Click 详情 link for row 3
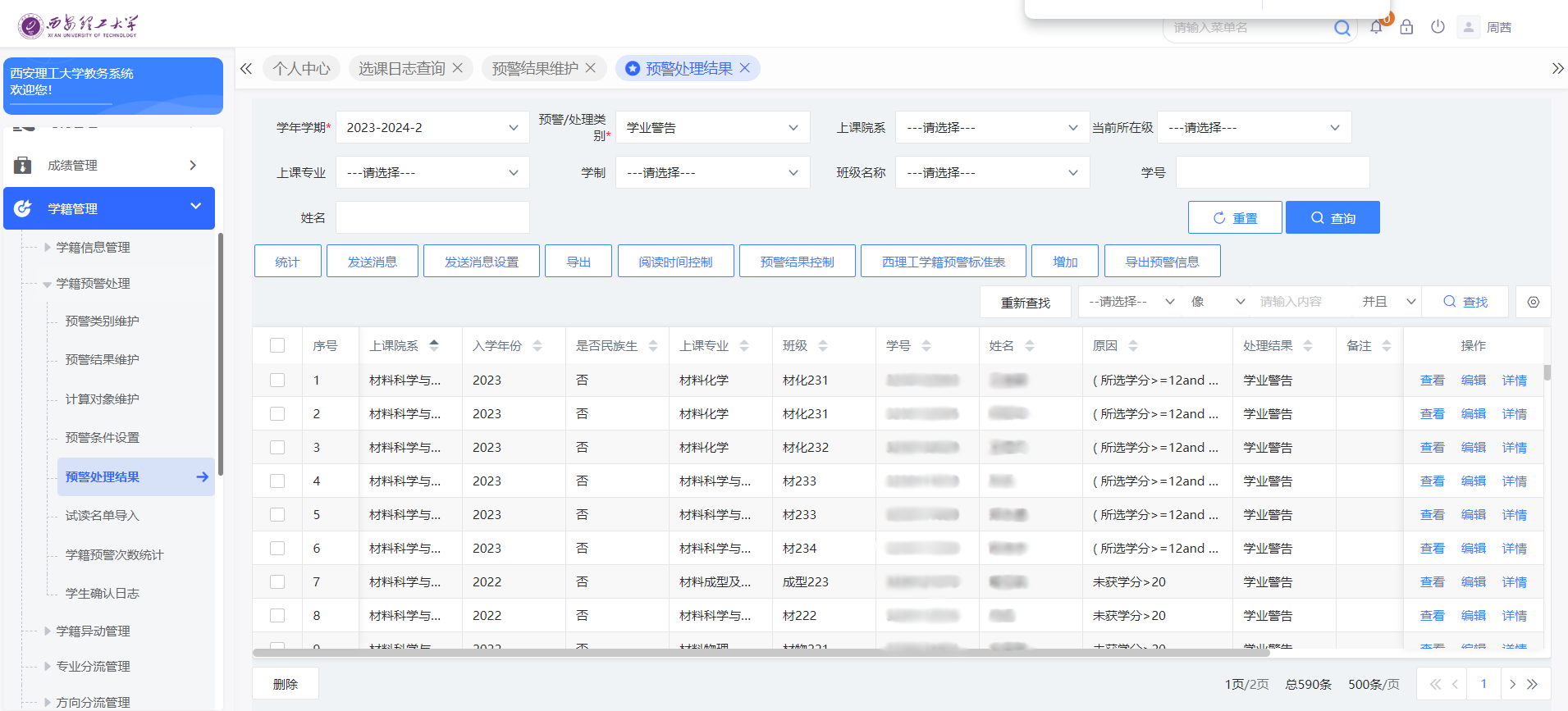The height and width of the screenshot is (711, 1568). (1514, 448)
